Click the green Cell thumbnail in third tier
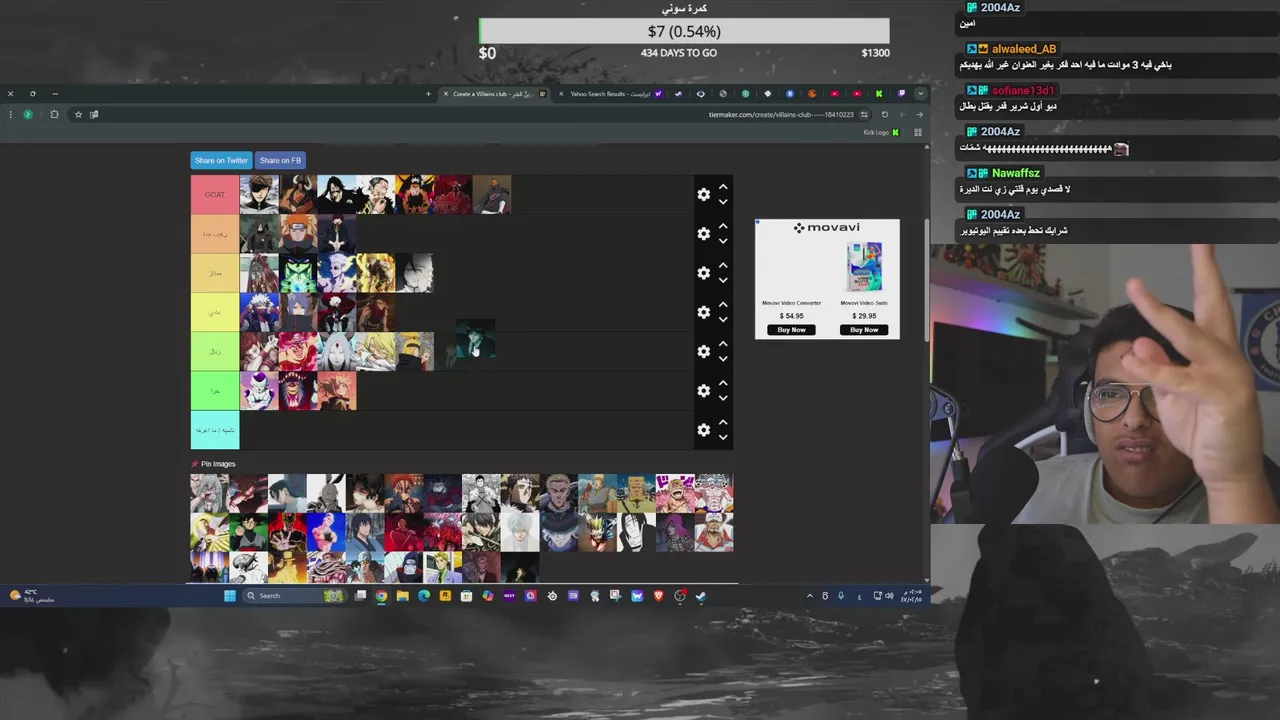Screen dimensions: 1280x720 (298, 272)
